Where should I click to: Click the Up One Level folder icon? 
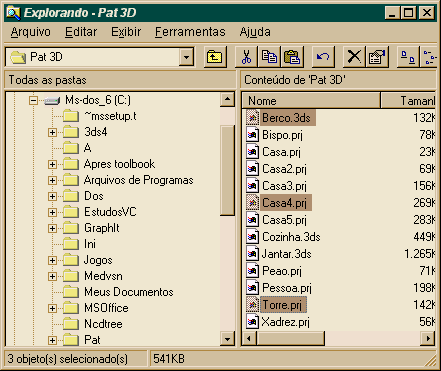point(215,57)
